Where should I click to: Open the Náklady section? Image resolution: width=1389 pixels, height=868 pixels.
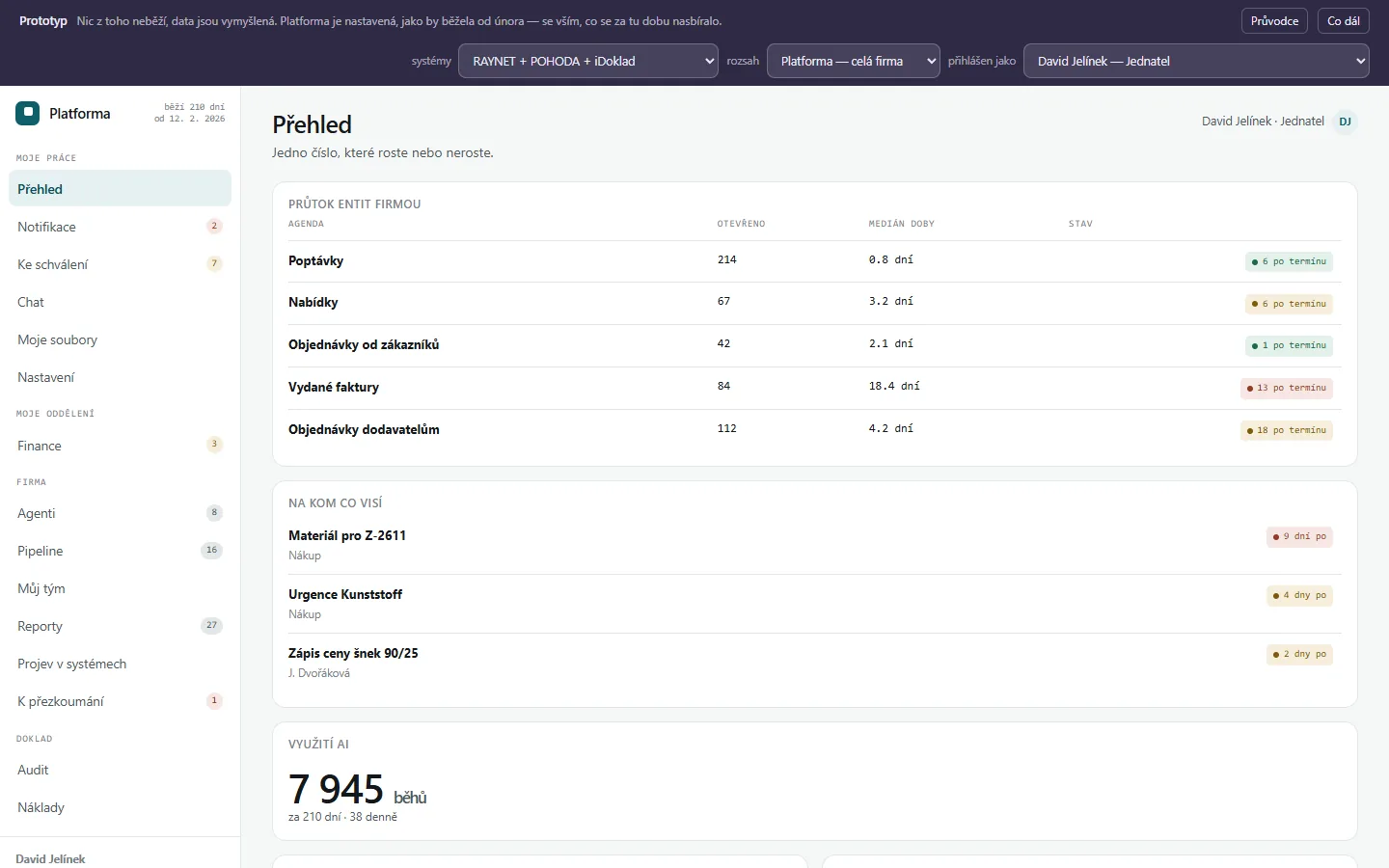coord(120,807)
